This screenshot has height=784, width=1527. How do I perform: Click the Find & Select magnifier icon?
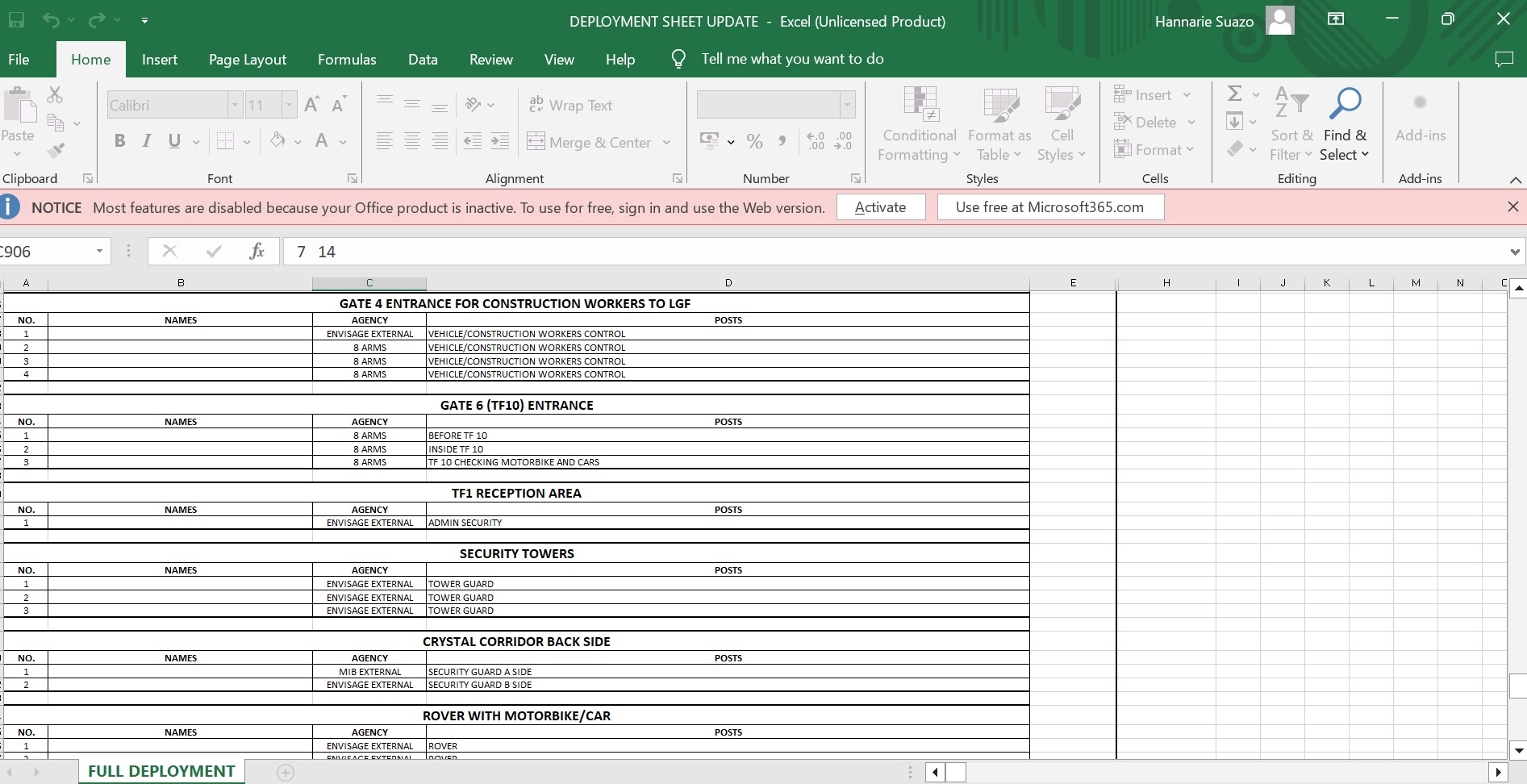tap(1345, 104)
